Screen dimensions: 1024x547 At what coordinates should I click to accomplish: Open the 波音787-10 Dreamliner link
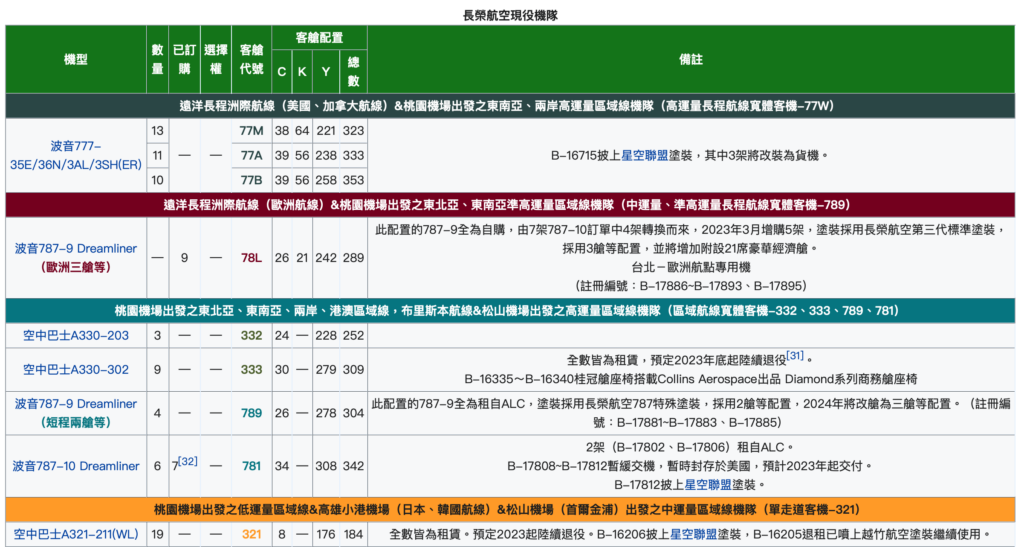point(76,466)
